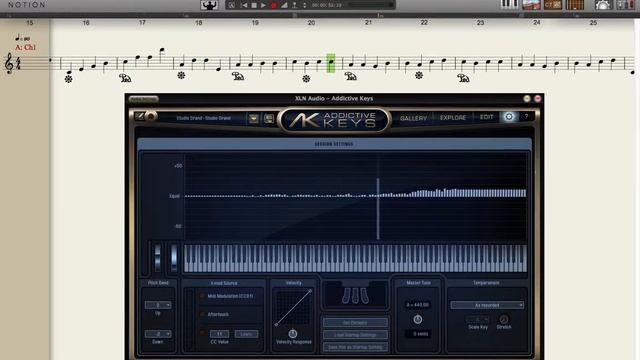
Task: Click the Load Startup Settings button
Action: [x=355, y=335]
